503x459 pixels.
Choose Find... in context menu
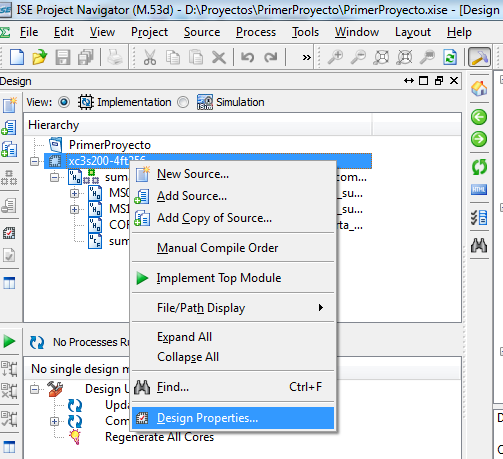[233, 387]
